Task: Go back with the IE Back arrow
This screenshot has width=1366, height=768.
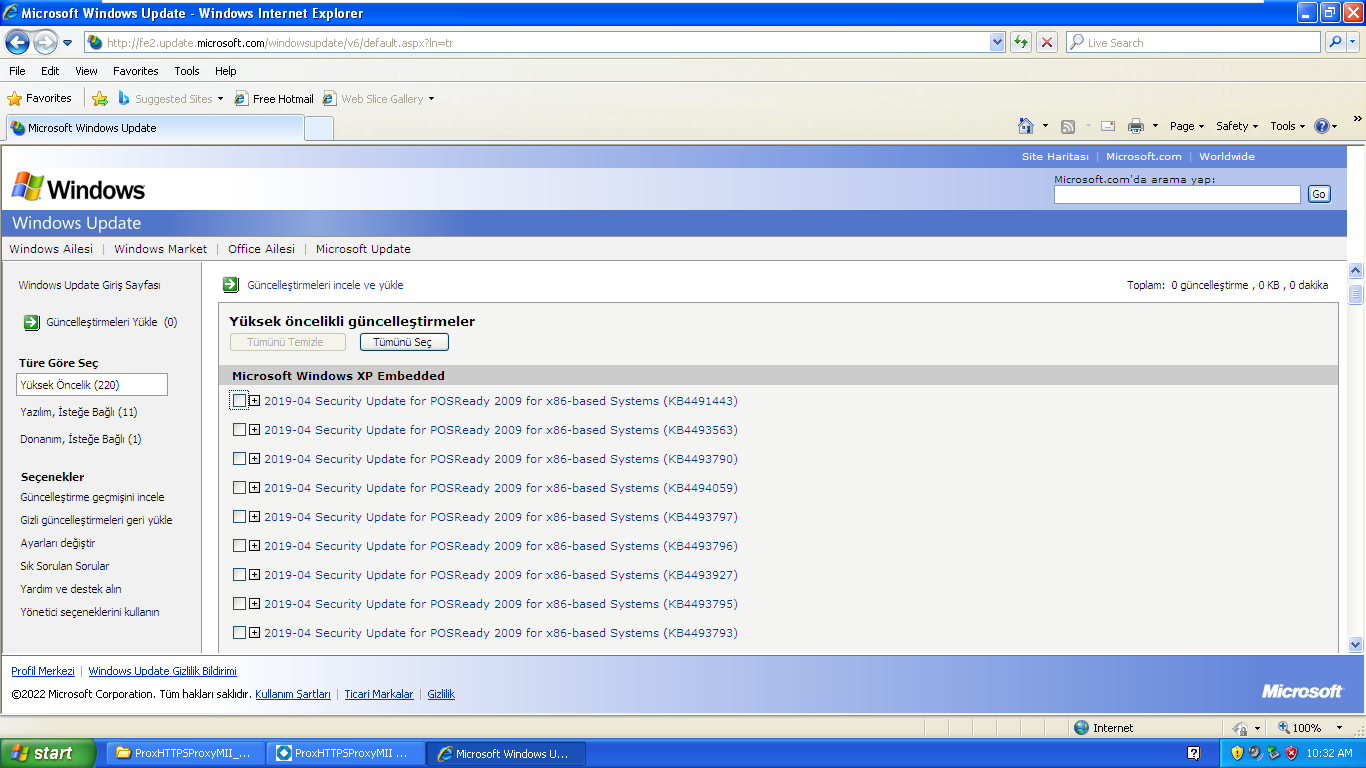Action: click(17, 43)
